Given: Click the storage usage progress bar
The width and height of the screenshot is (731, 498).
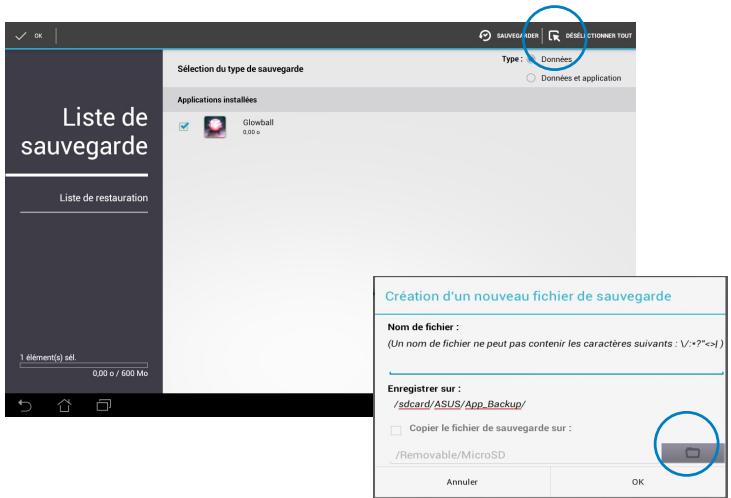Looking at the screenshot, I should tap(84, 365).
